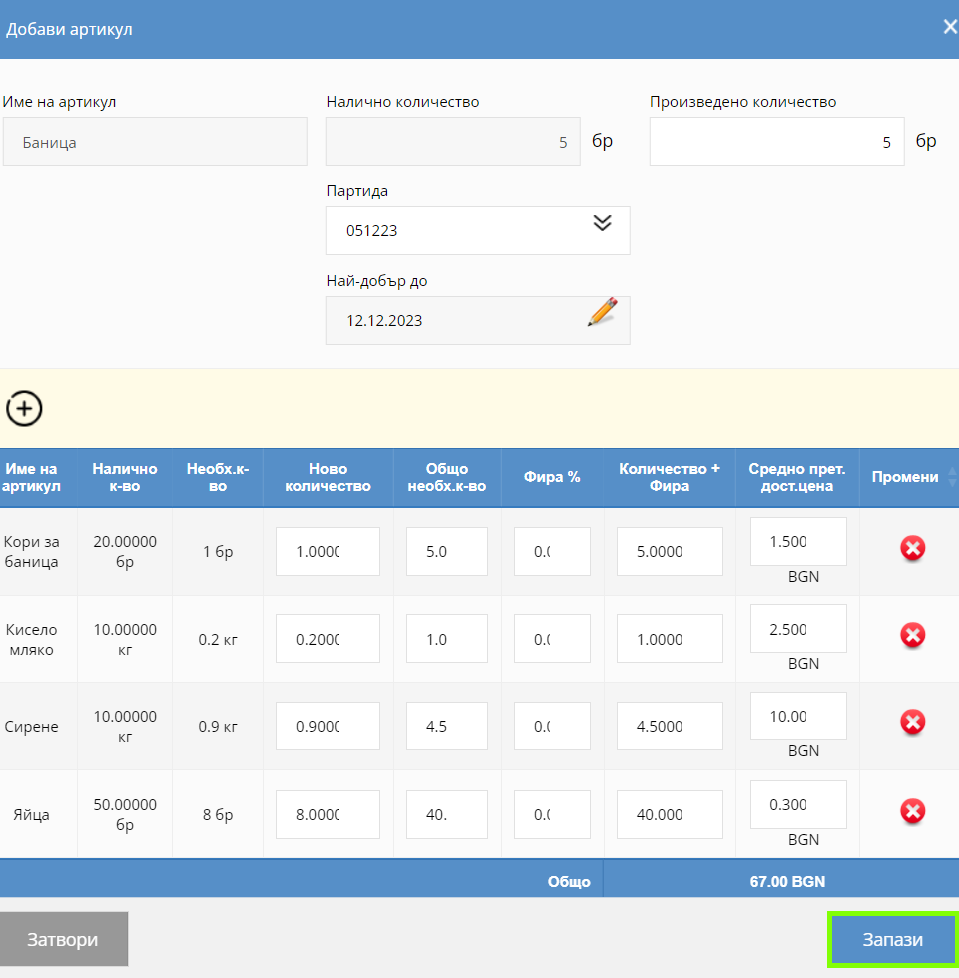Click the Име на артикул field

(155, 142)
